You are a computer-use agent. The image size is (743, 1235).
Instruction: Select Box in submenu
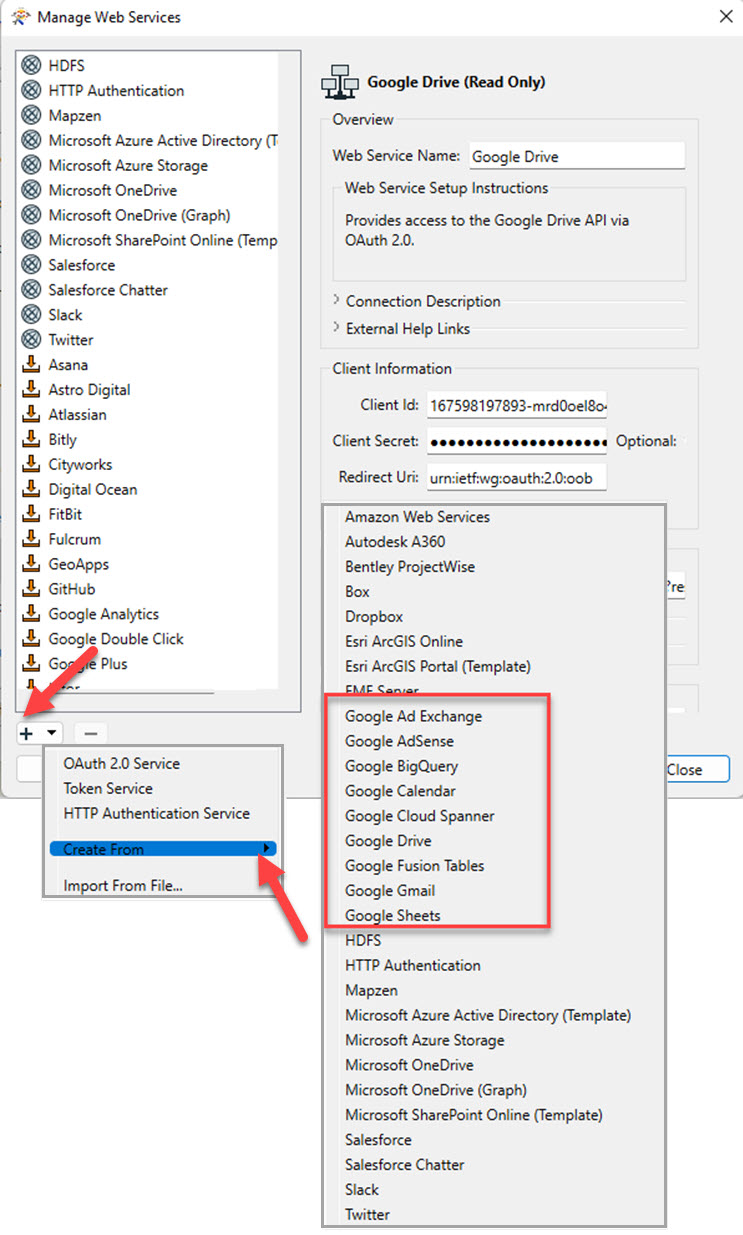click(x=357, y=592)
